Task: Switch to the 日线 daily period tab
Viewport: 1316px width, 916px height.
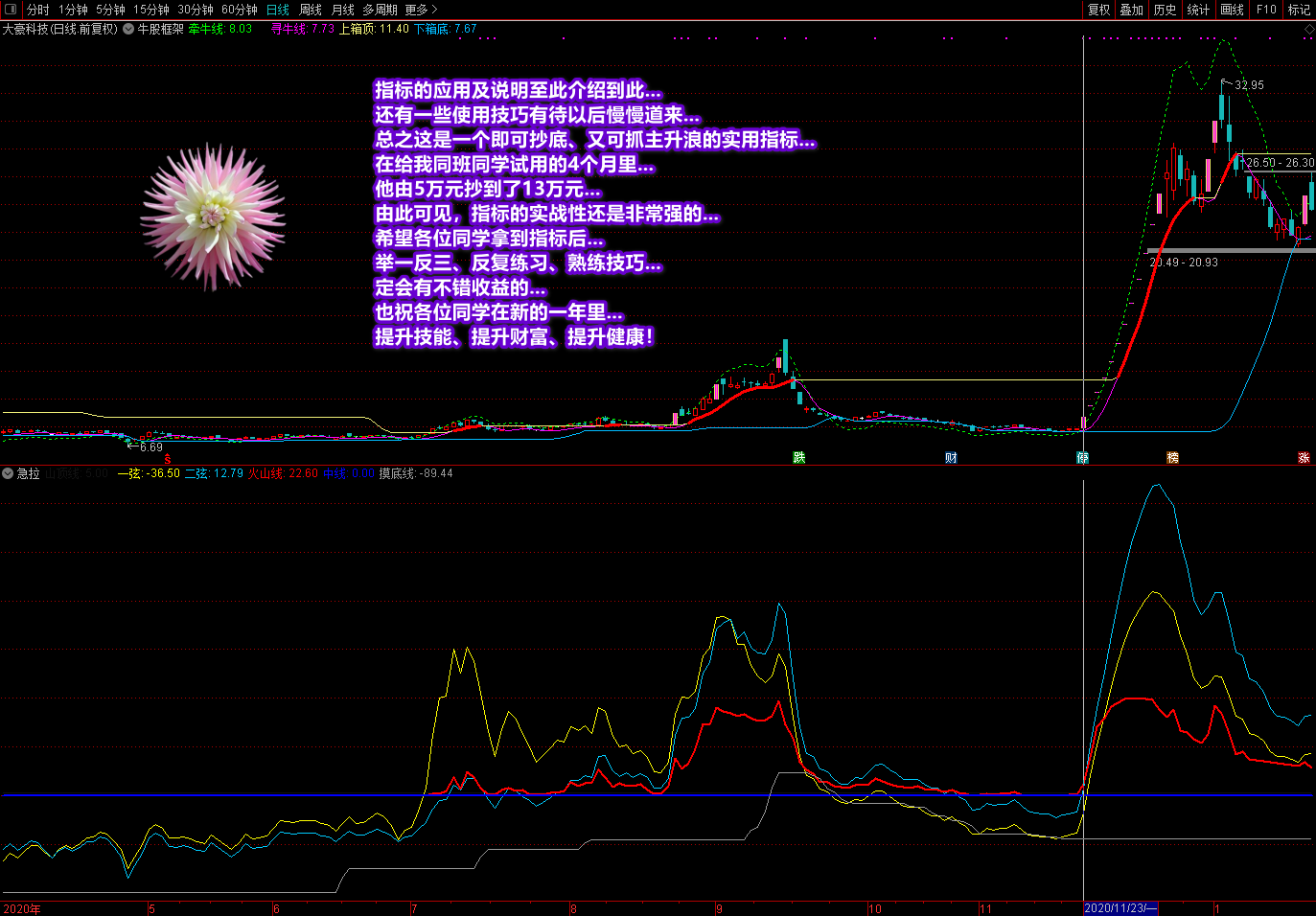Action: [x=278, y=10]
